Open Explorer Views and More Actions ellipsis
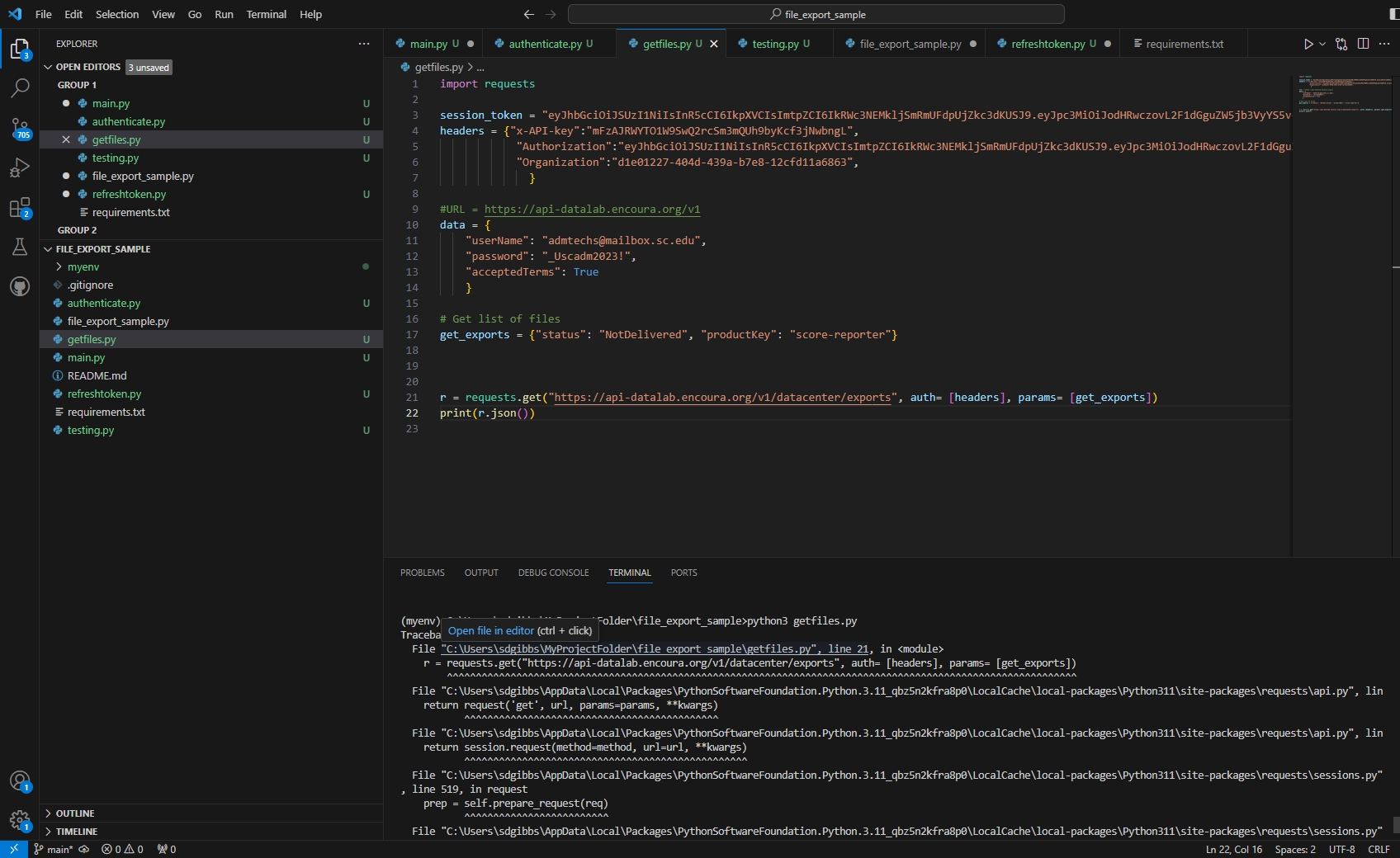This screenshot has height=858, width=1400. coord(364,44)
